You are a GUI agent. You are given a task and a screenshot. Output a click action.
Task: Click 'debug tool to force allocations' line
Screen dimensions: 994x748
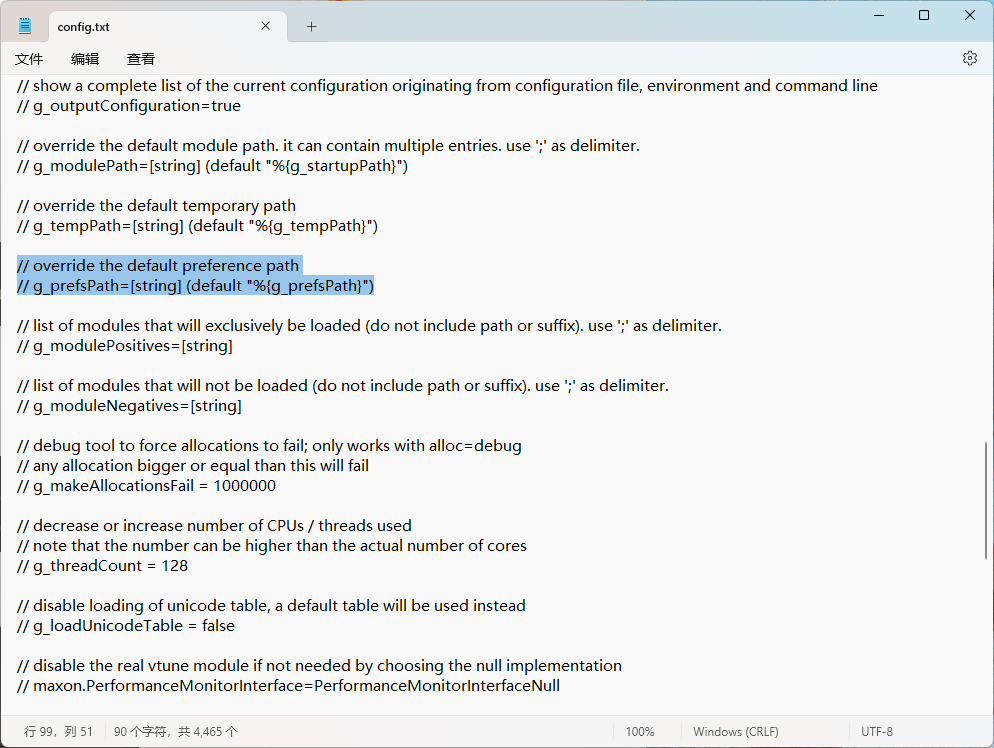269,446
